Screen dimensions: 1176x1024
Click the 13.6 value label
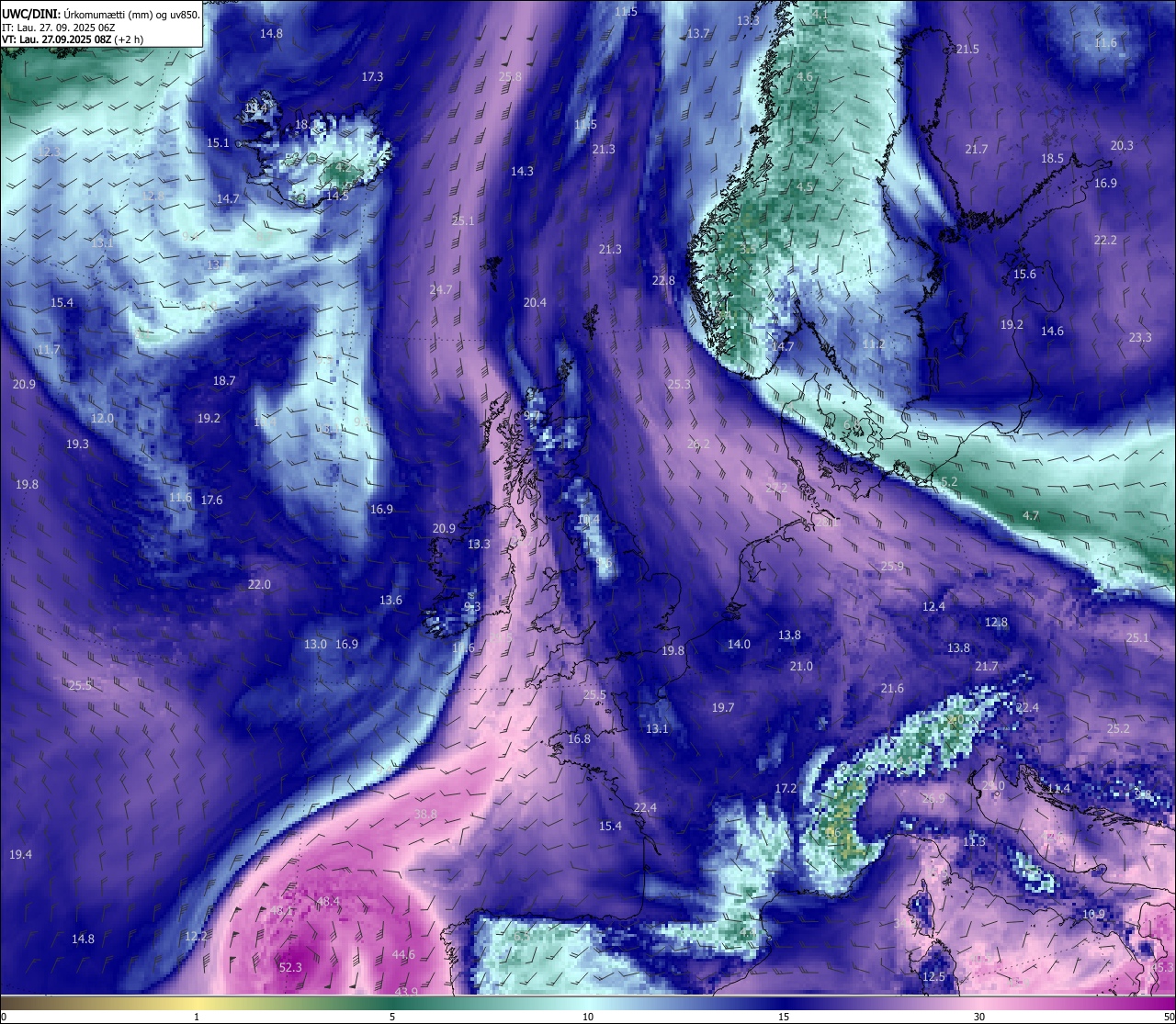pos(390,600)
